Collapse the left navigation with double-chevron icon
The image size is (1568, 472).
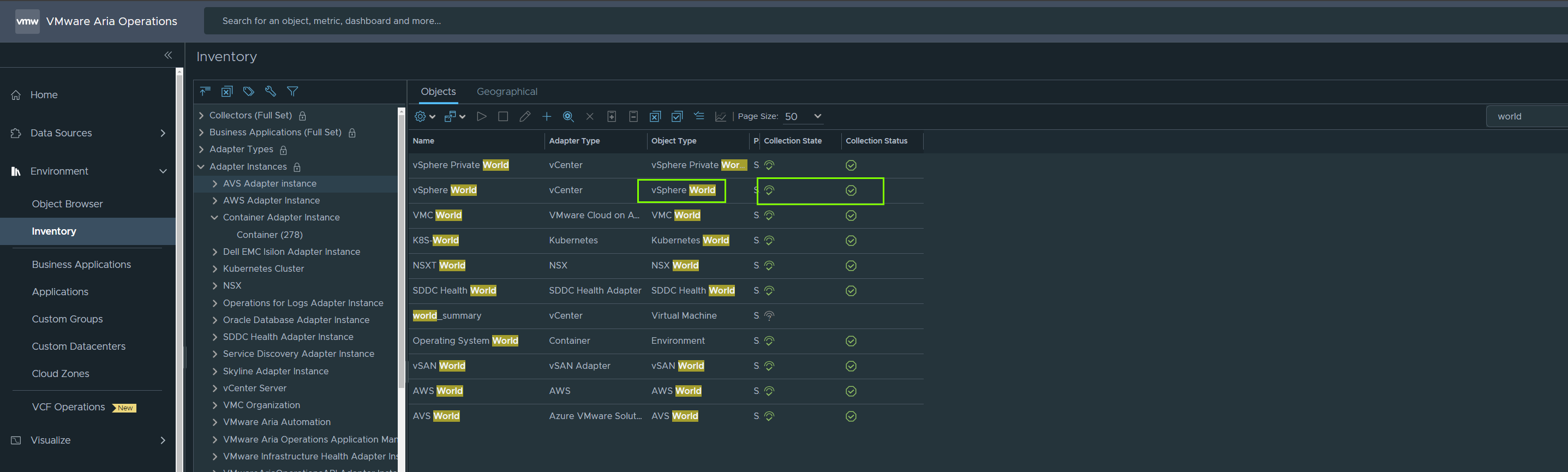(x=168, y=56)
